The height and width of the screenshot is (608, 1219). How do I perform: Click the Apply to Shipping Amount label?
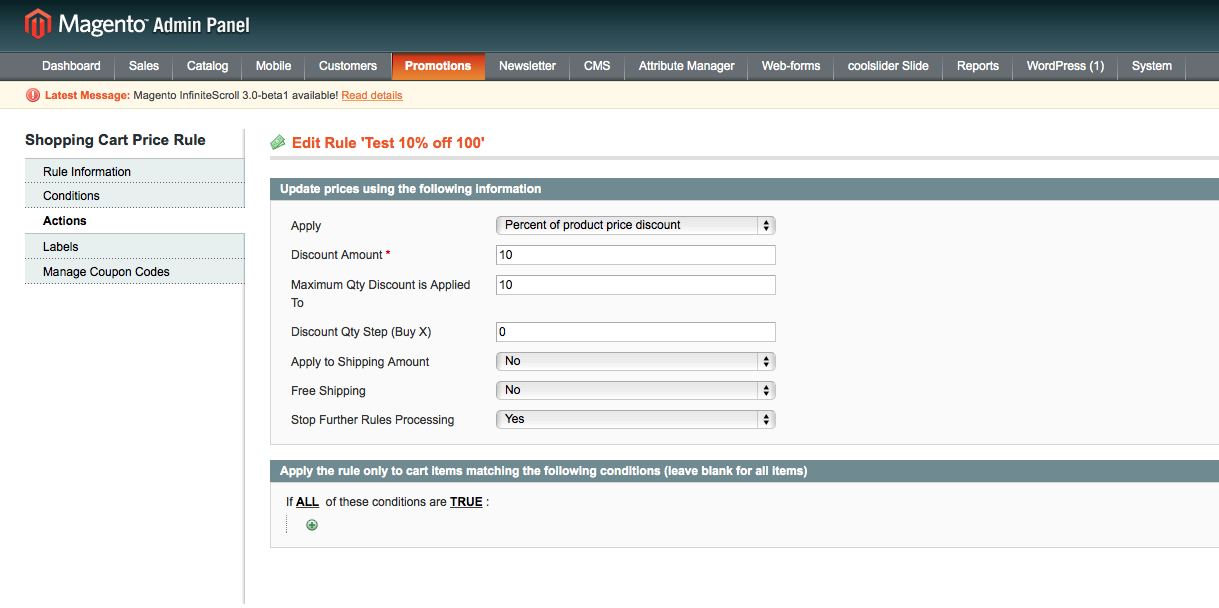point(360,362)
